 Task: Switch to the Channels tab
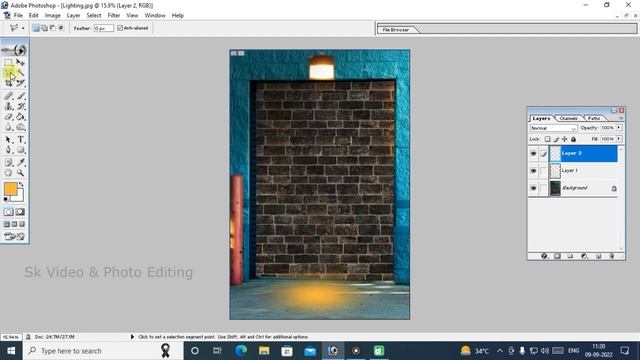tap(568, 118)
